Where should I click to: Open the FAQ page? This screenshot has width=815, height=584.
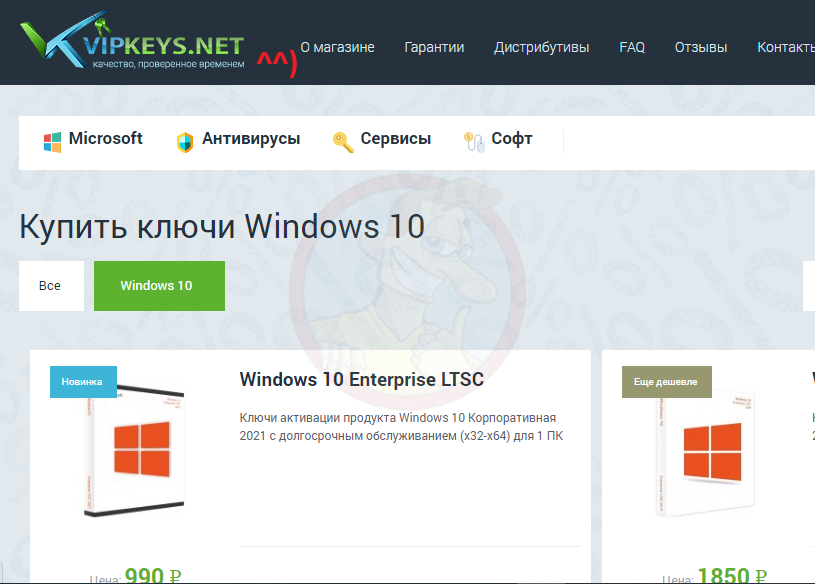point(632,47)
